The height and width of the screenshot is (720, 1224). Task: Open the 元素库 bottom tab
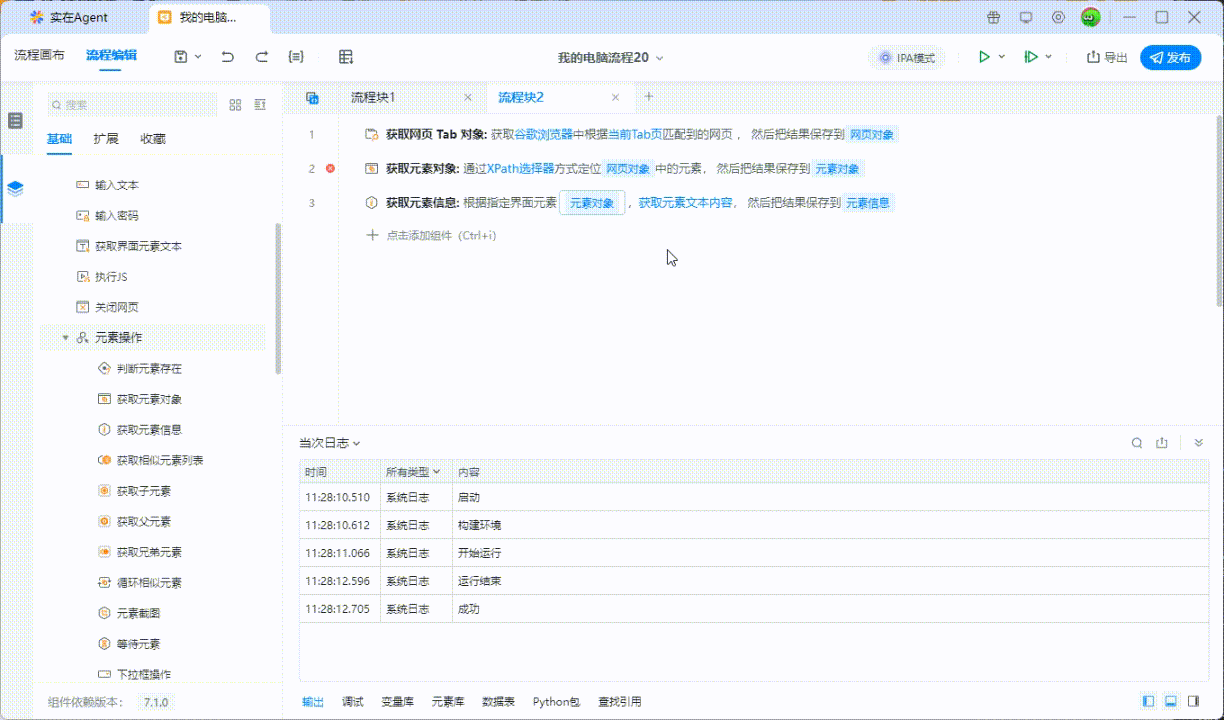point(448,702)
